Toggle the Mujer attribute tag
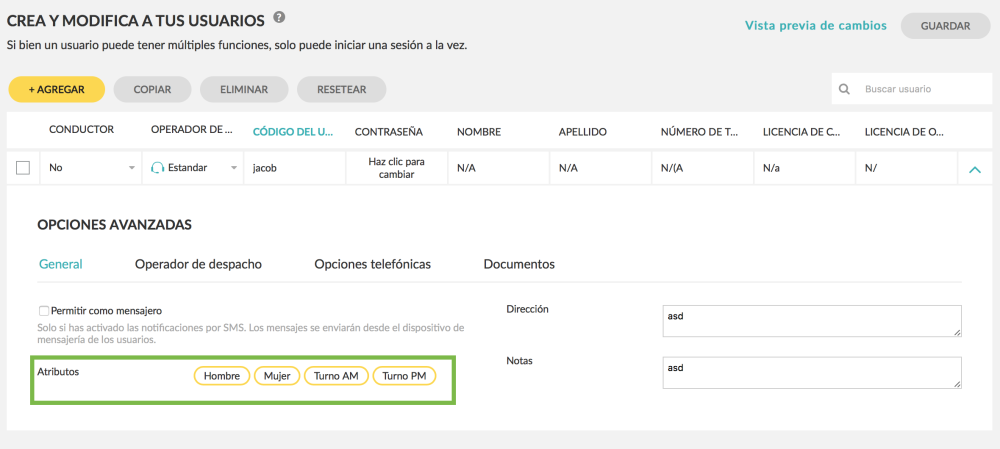Viewport: 1000px width, 449px height. click(277, 376)
